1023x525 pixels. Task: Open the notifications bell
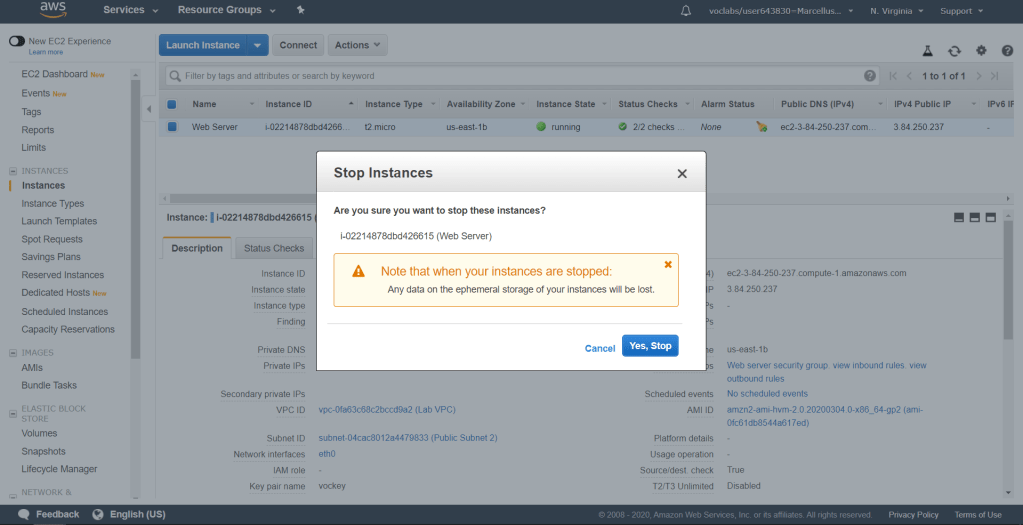point(686,11)
